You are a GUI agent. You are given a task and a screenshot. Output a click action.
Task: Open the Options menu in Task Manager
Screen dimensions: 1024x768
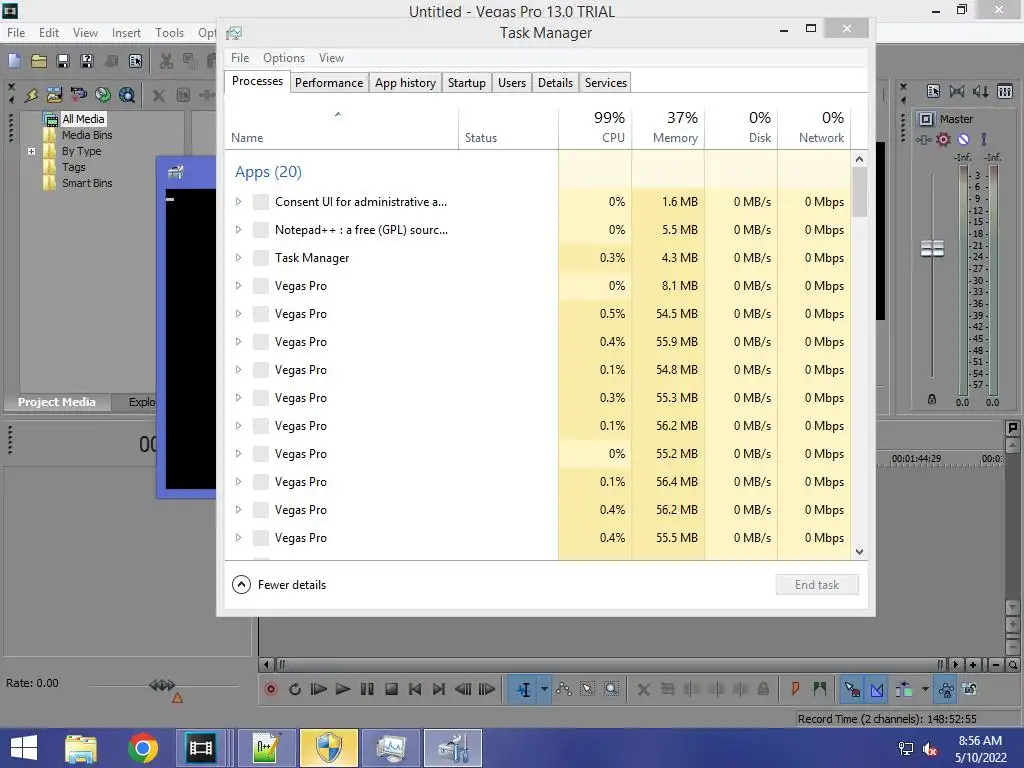(x=283, y=58)
